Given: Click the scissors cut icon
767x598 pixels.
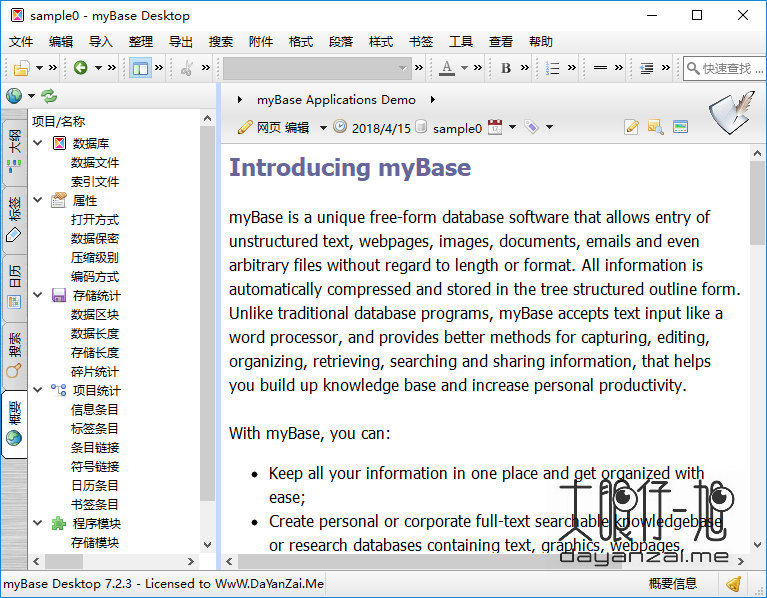Looking at the screenshot, I should (x=187, y=68).
